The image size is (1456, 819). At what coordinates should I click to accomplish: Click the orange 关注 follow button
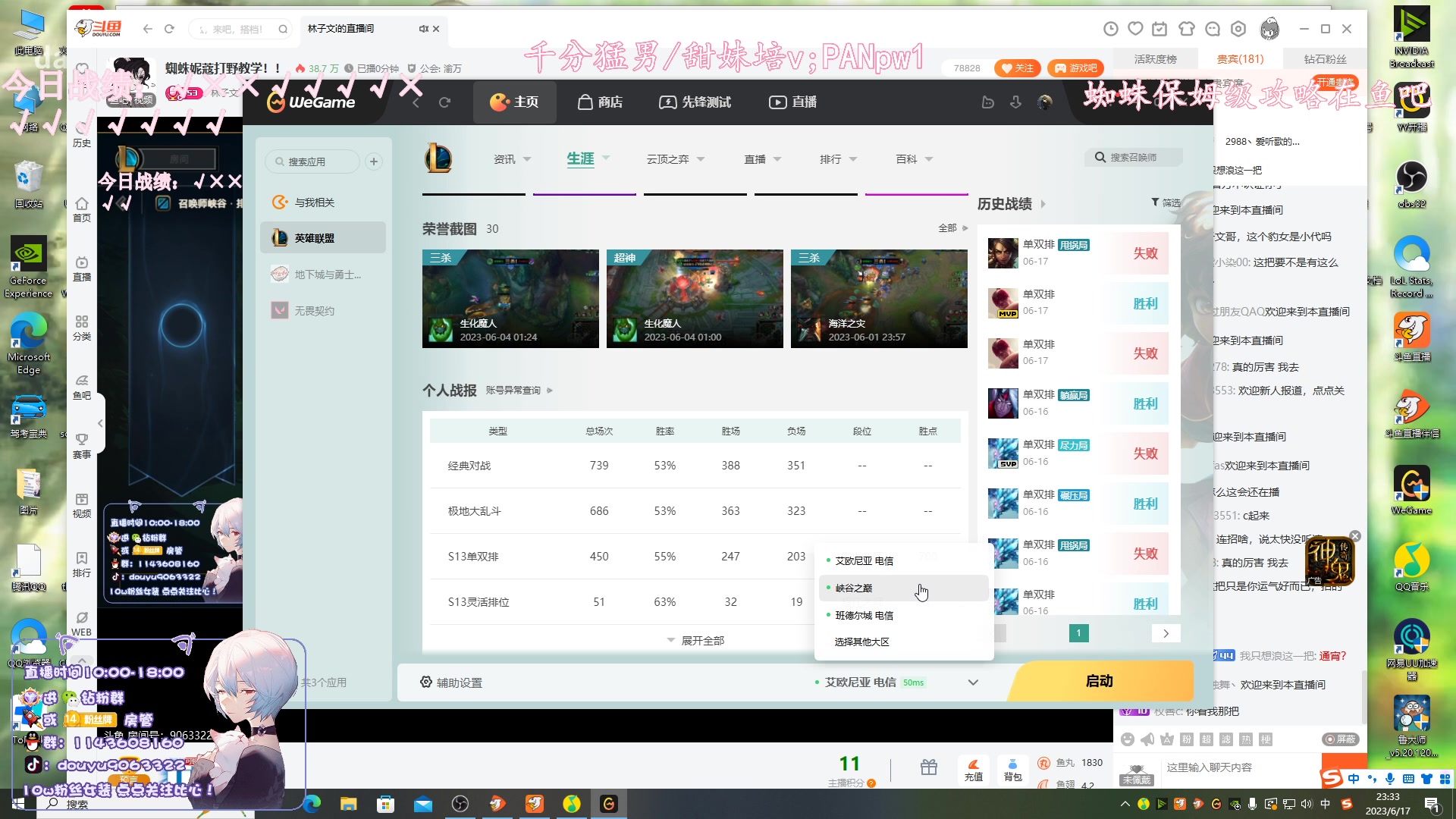[1018, 68]
